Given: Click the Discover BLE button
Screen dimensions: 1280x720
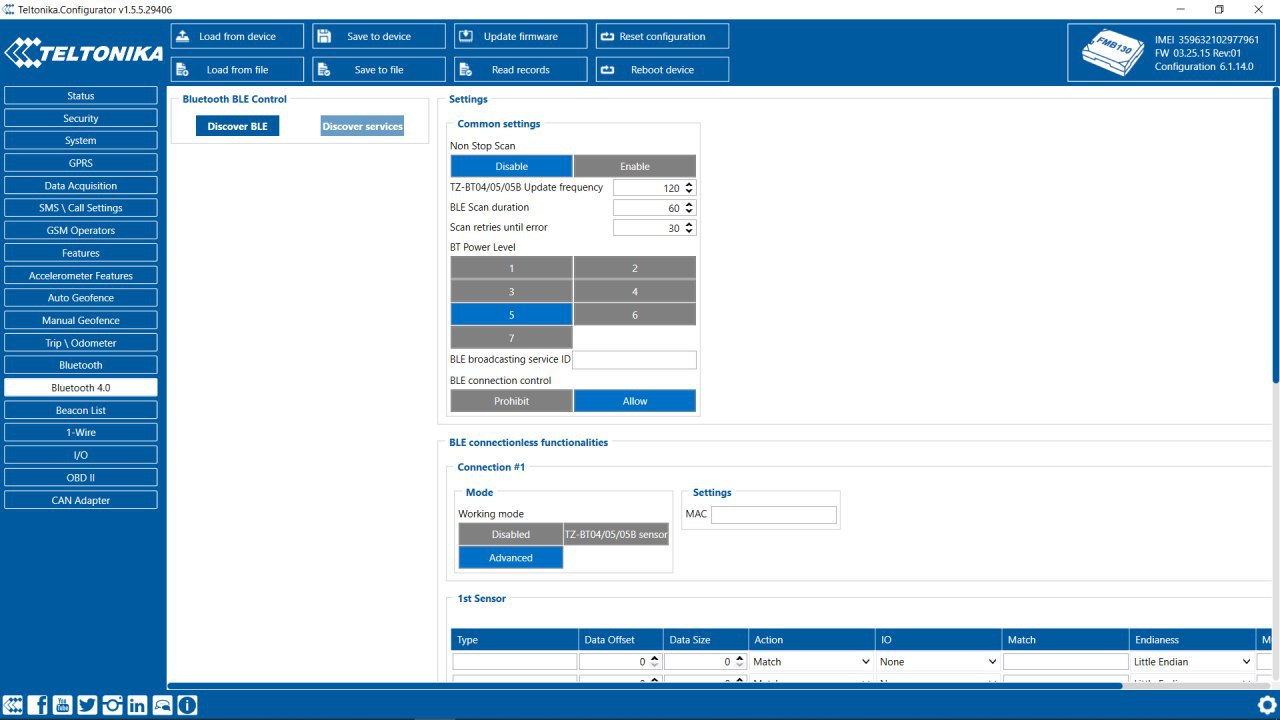Looking at the screenshot, I should [238, 126].
